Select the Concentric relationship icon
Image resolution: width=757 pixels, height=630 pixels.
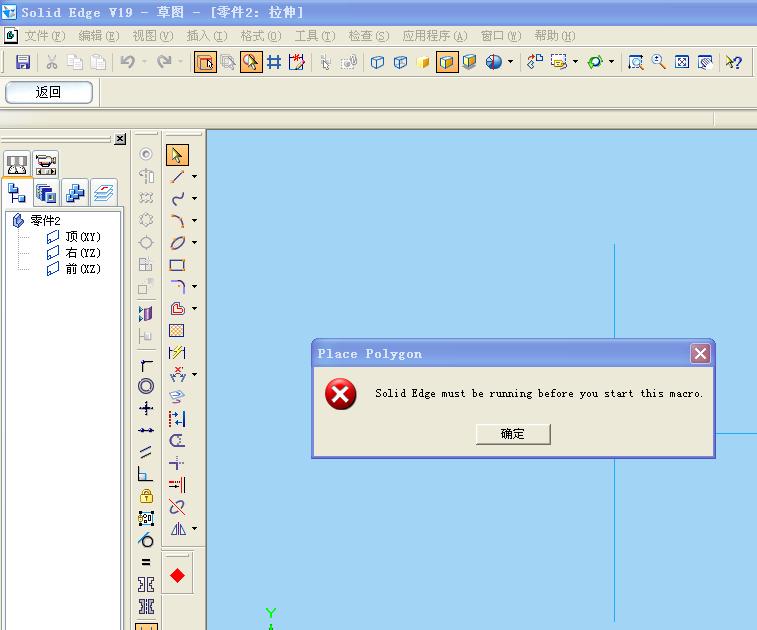tap(146, 386)
